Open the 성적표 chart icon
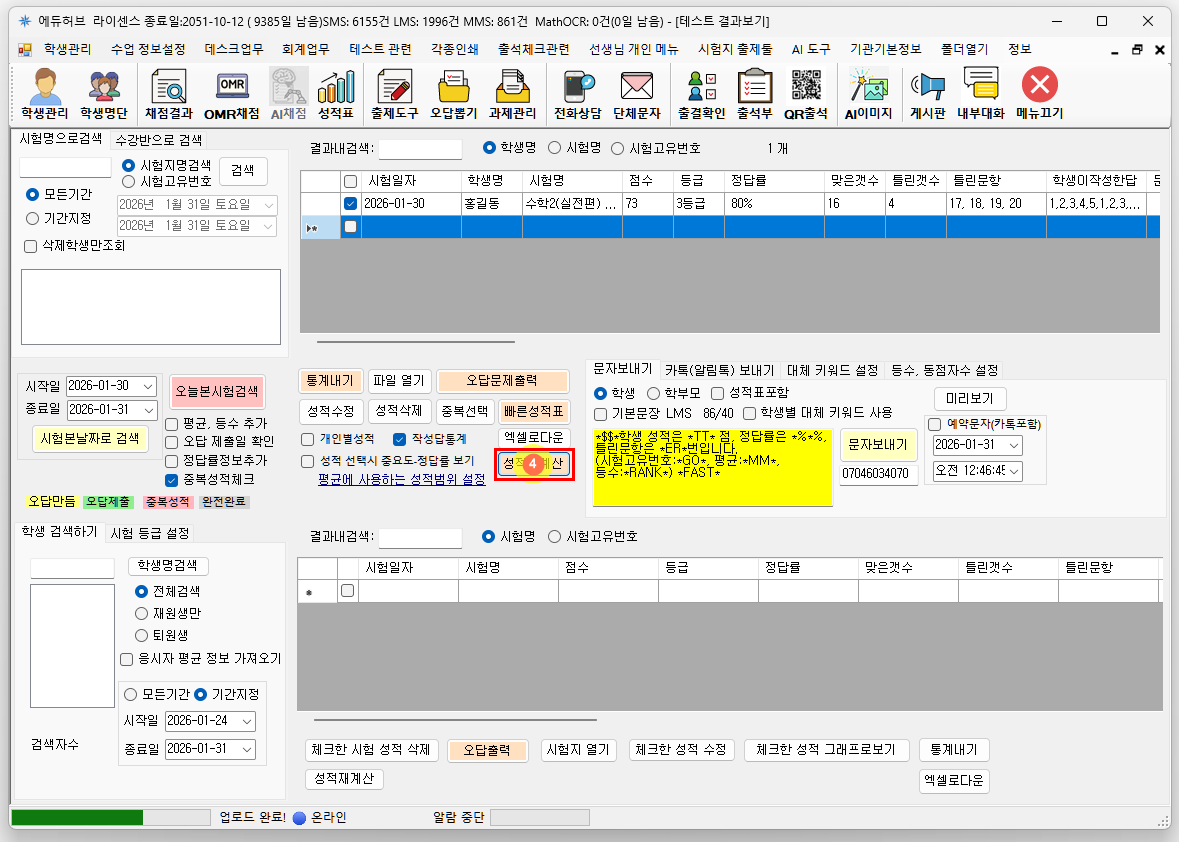Viewport: 1179px width, 842px height. pos(336,95)
